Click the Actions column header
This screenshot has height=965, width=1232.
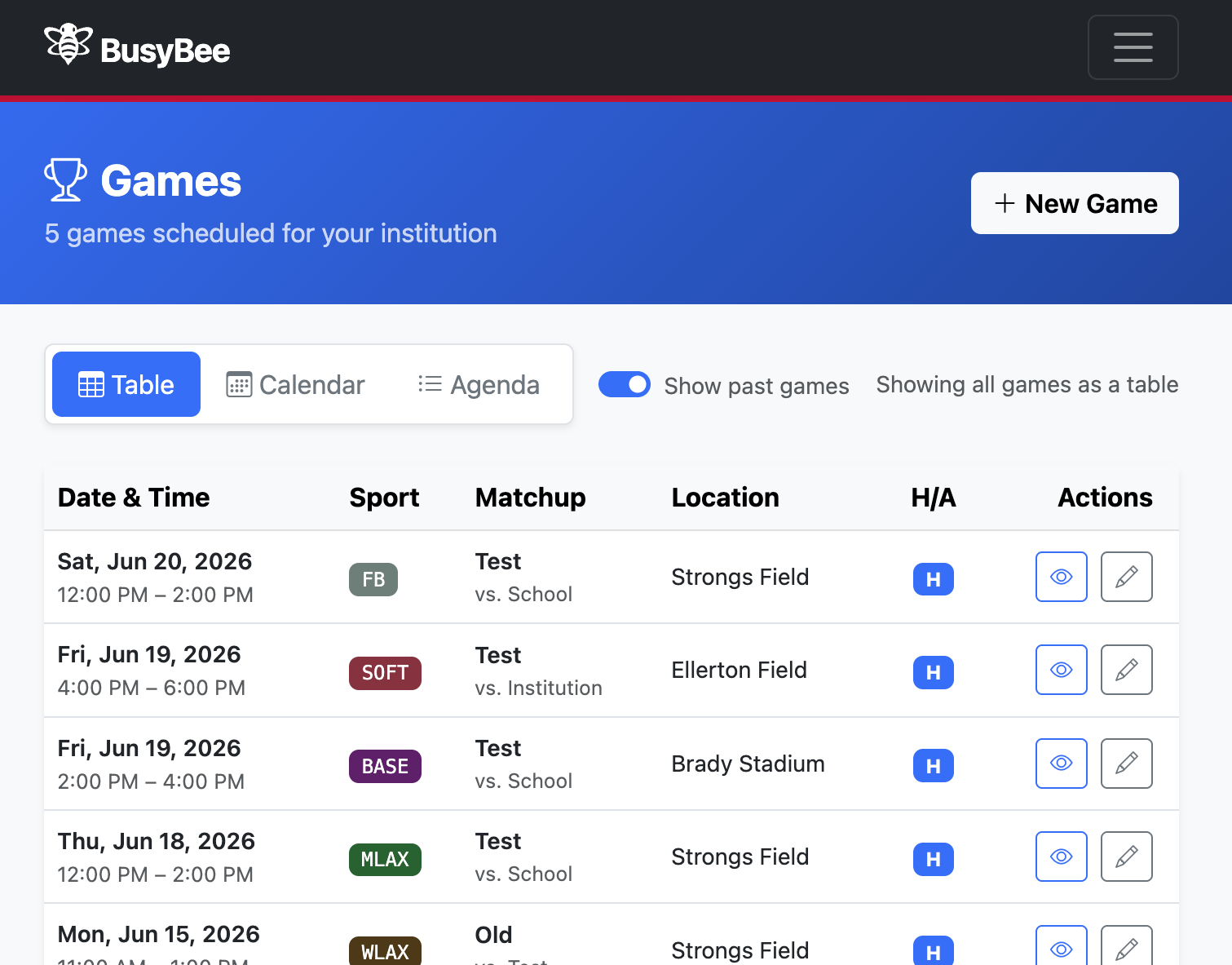click(x=1105, y=498)
